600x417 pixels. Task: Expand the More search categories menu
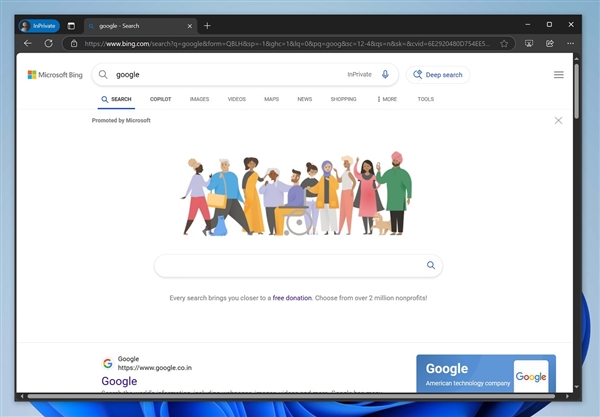click(387, 99)
